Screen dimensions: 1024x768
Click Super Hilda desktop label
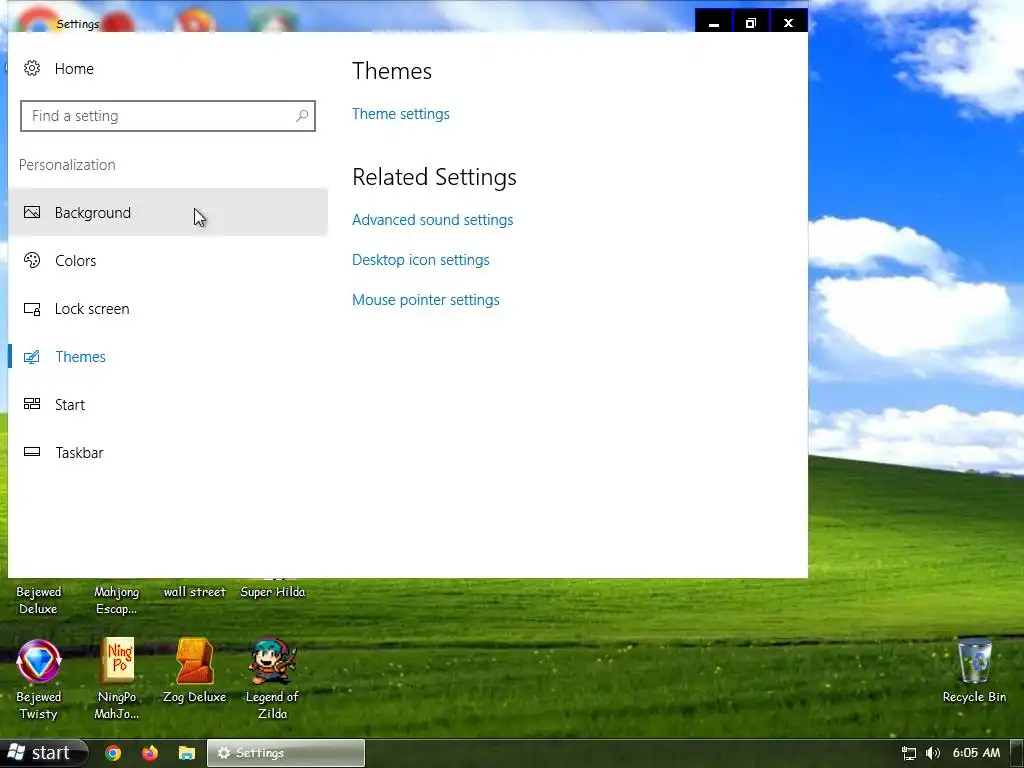[x=272, y=592]
